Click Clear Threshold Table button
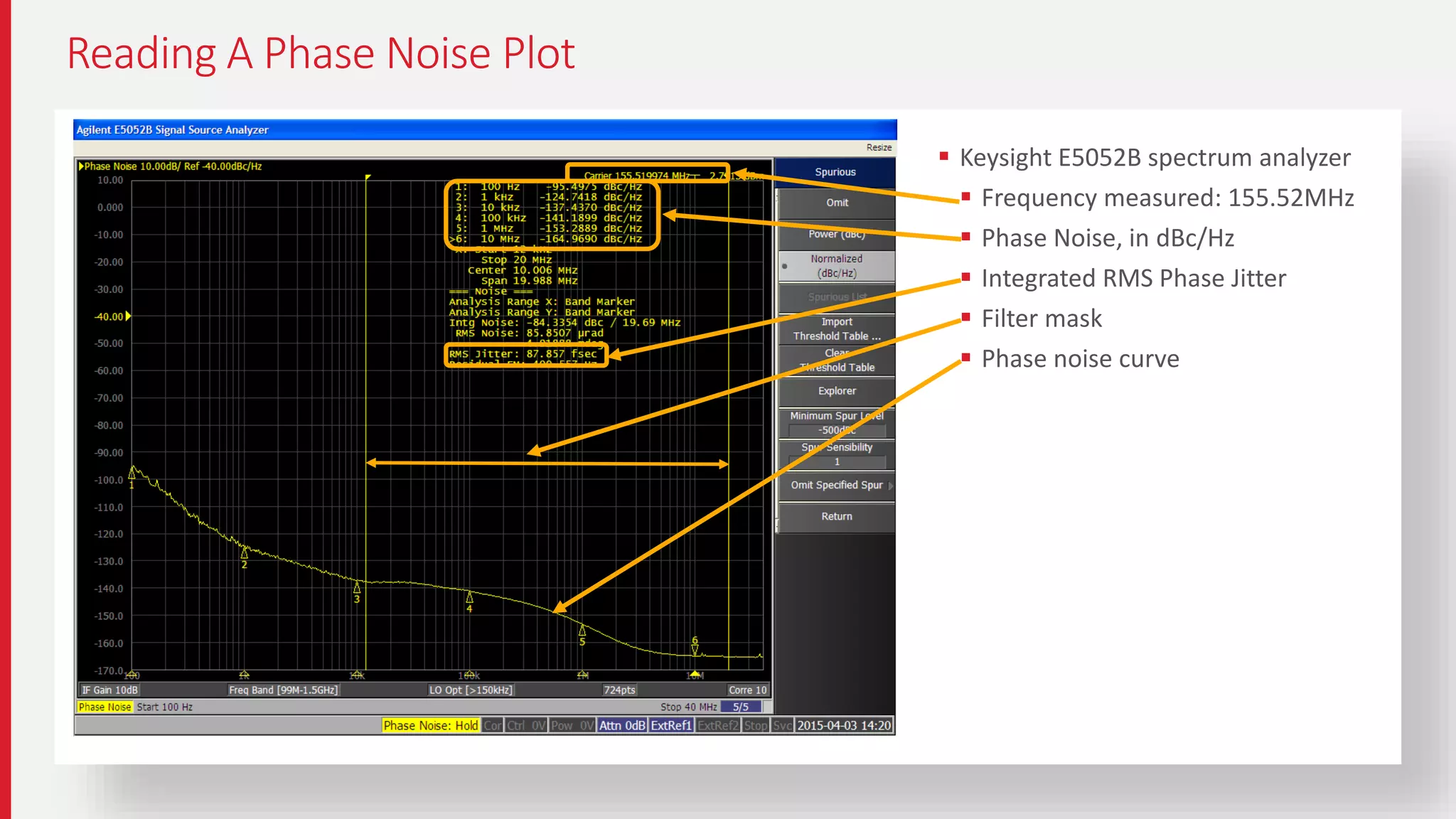Viewport: 1456px width, 819px height. 837,360
